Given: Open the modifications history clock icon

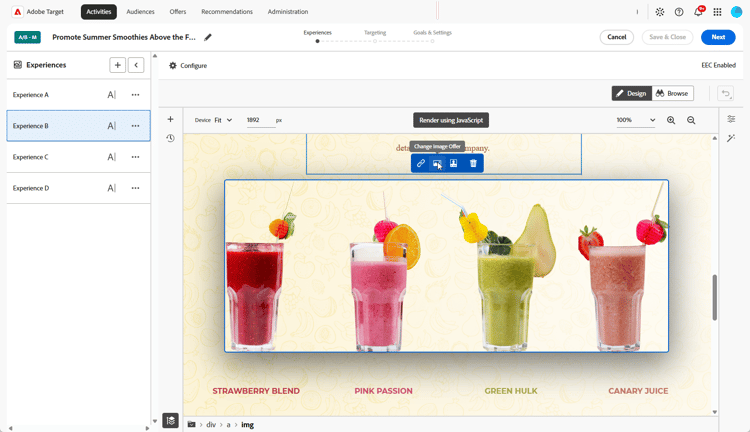Looking at the screenshot, I should point(170,138).
